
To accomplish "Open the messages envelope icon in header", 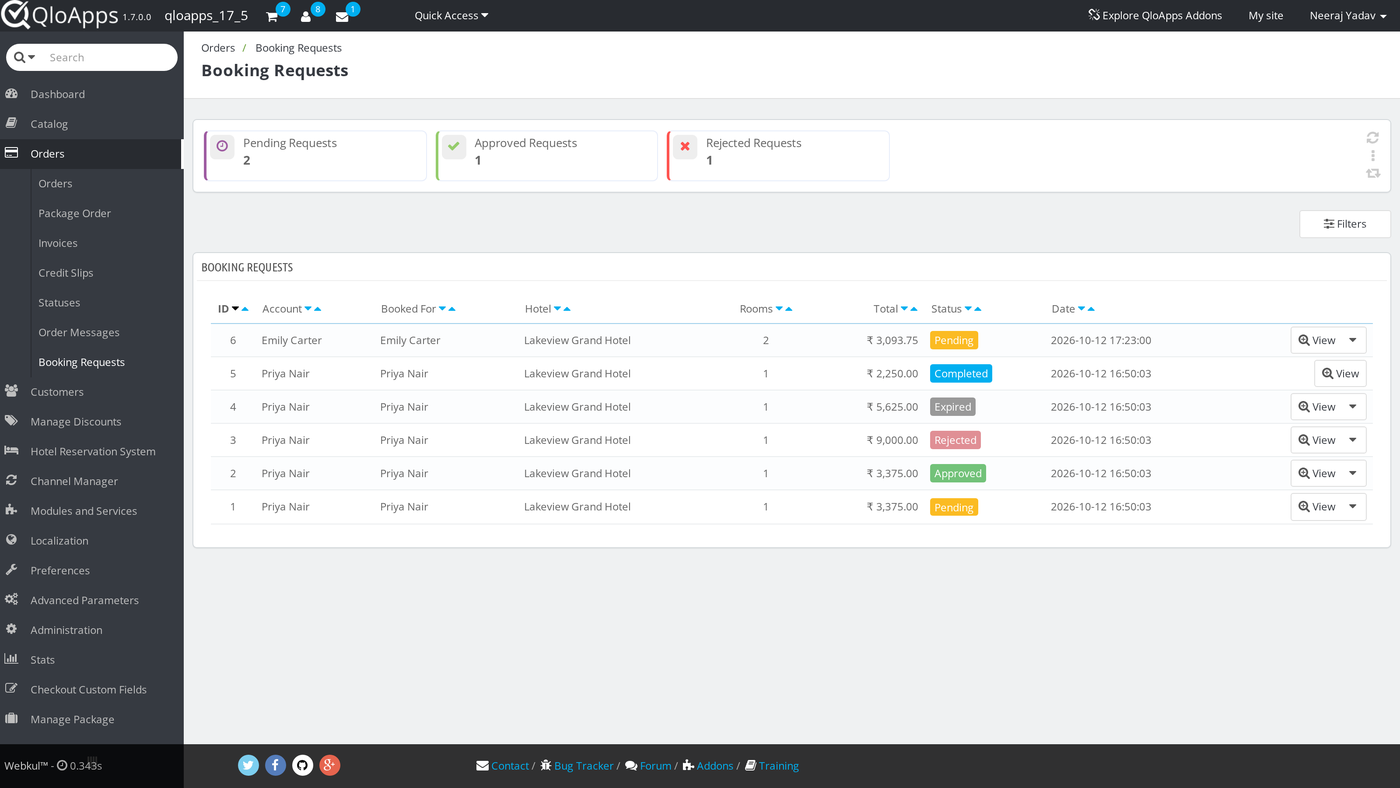I will [342, 16].
